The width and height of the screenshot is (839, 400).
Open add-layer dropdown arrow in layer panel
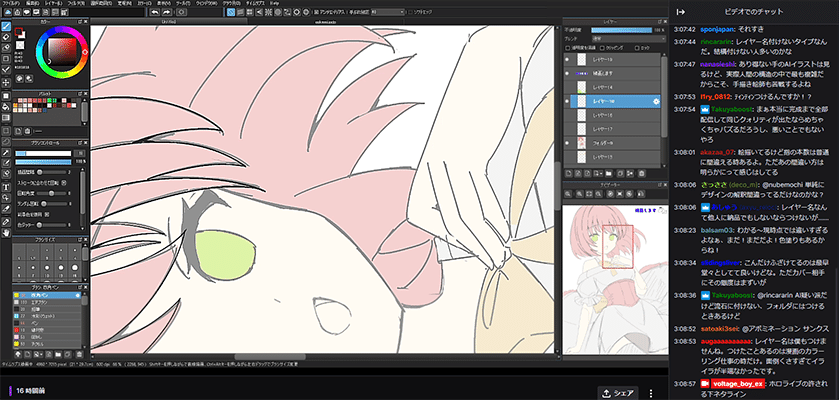[602, 173]
